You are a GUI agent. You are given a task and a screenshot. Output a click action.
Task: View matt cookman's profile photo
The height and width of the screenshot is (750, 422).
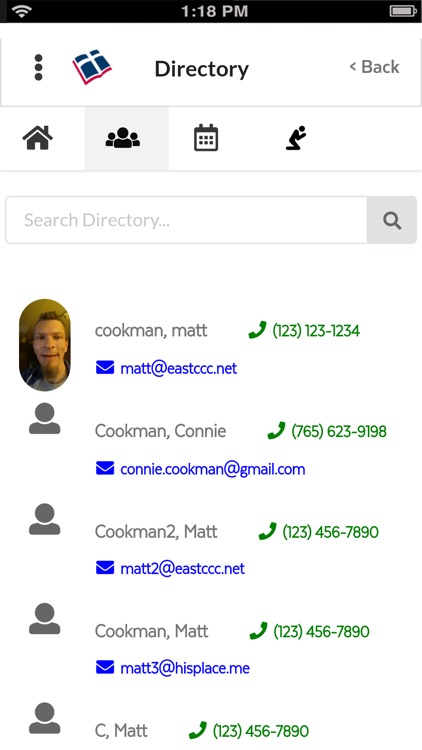45,345
